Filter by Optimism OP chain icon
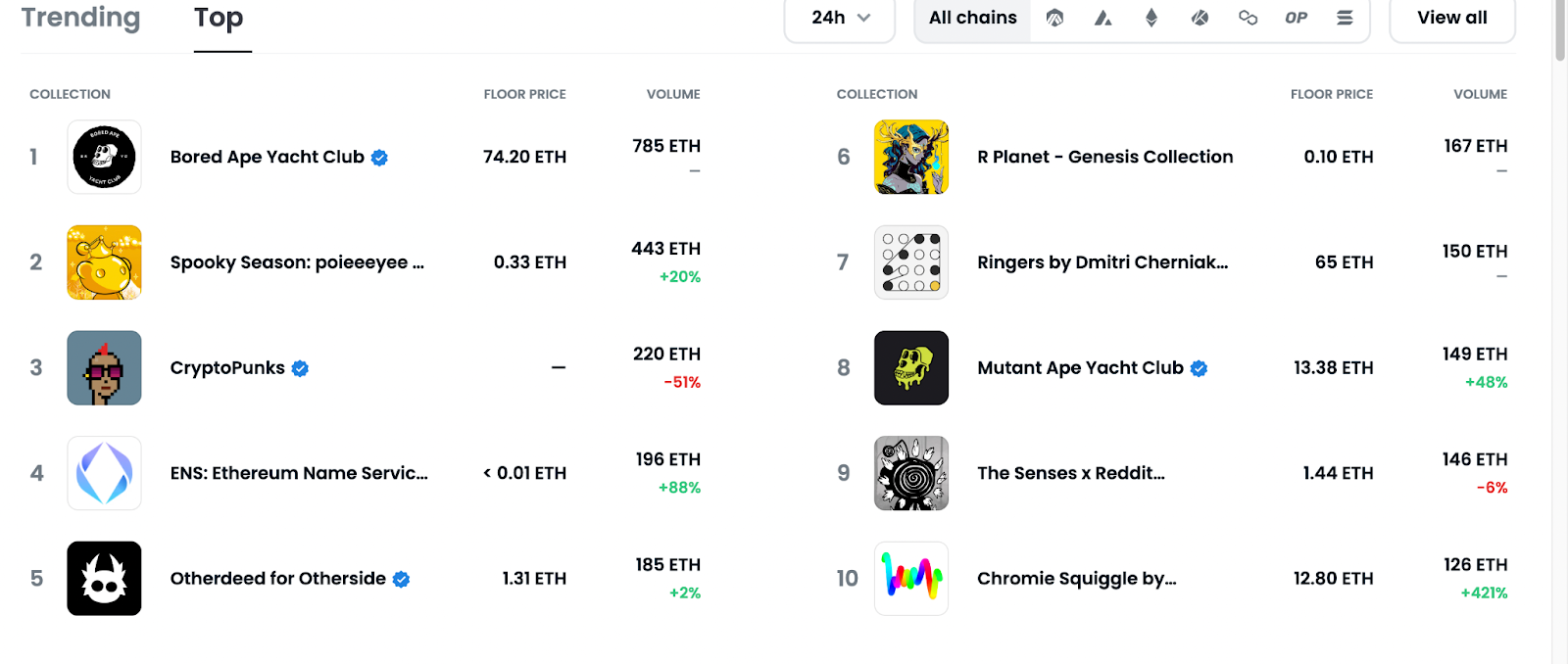1568x664 pixels. click(1296, 18)
